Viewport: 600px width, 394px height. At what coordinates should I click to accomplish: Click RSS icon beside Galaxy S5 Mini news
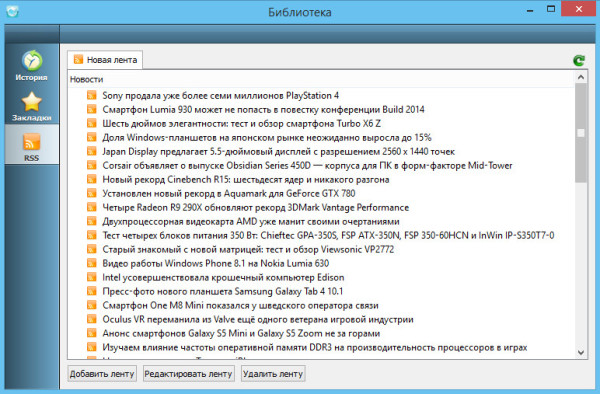click(x=91, y=333)
